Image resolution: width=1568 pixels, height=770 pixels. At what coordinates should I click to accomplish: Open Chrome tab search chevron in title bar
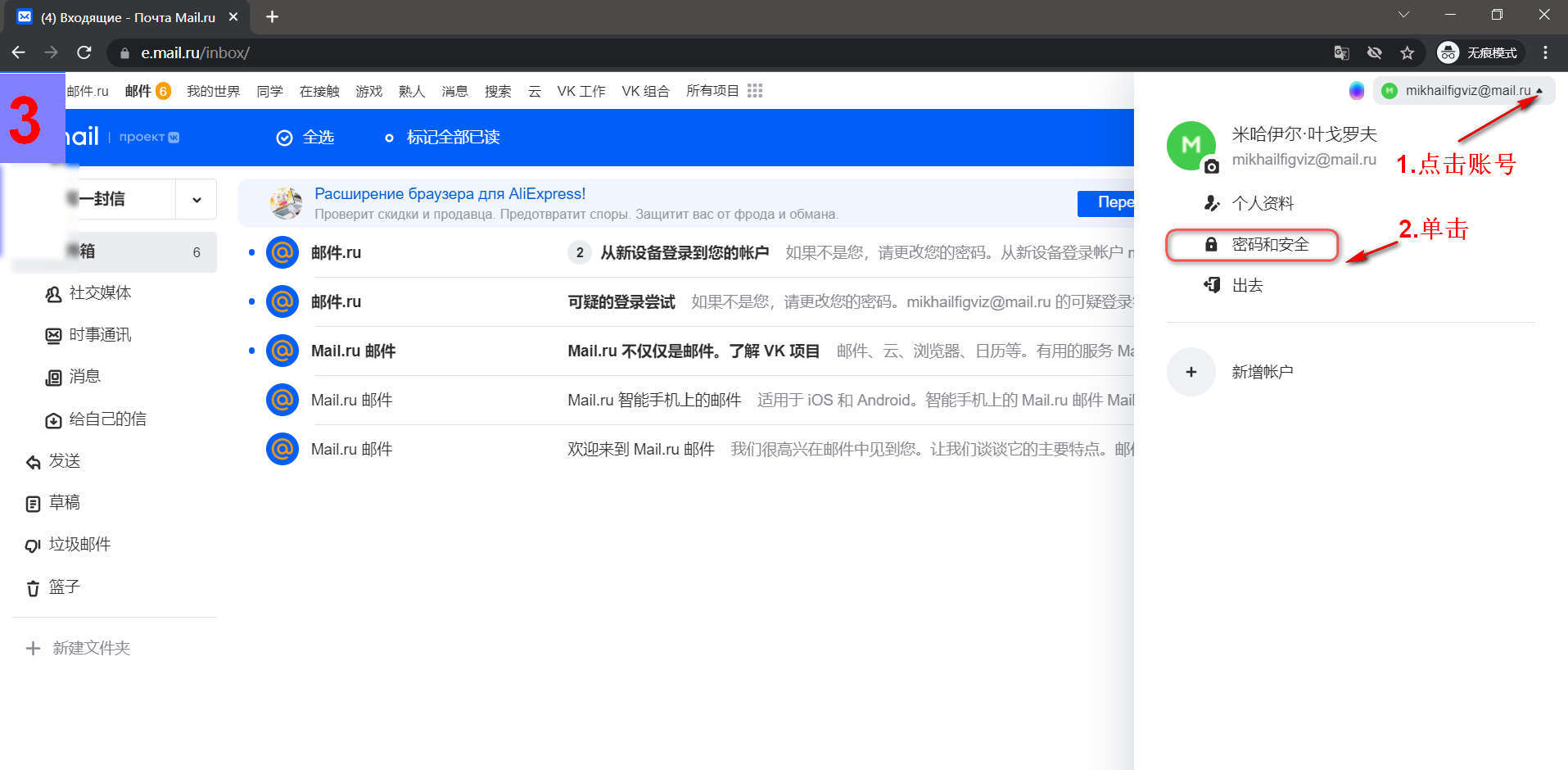1403,14
